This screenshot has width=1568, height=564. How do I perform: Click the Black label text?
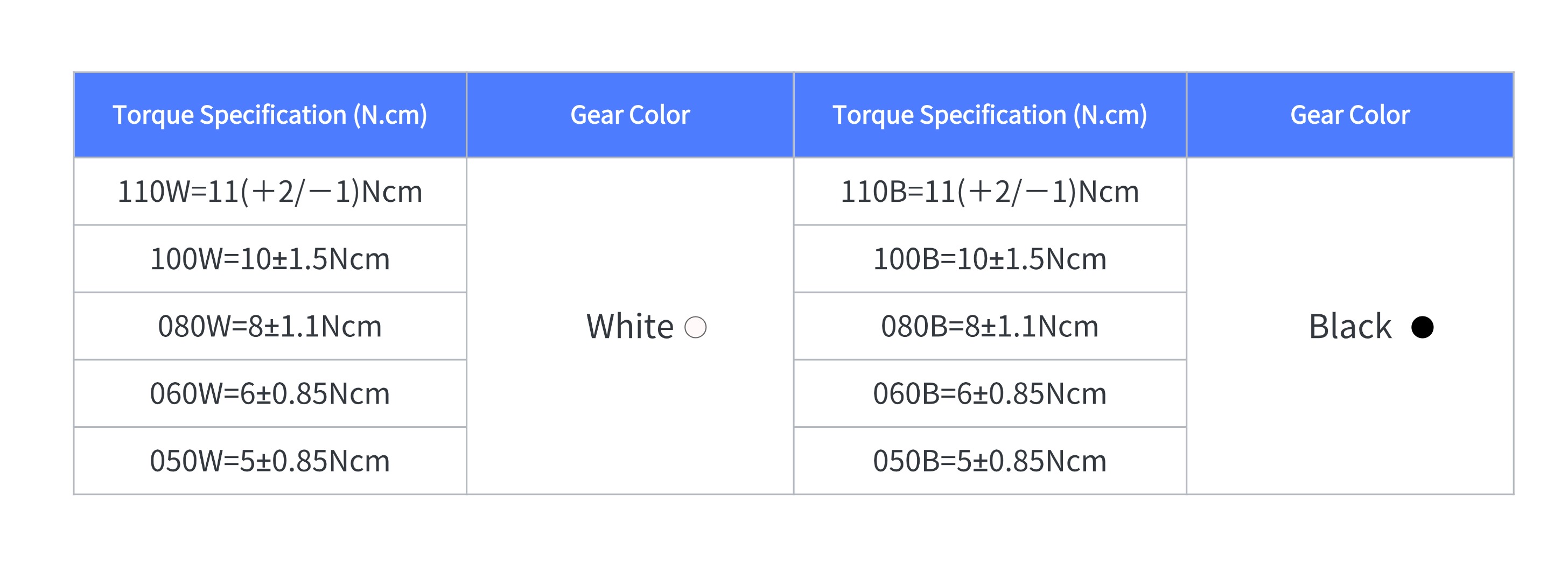[x=1350, y=327]
